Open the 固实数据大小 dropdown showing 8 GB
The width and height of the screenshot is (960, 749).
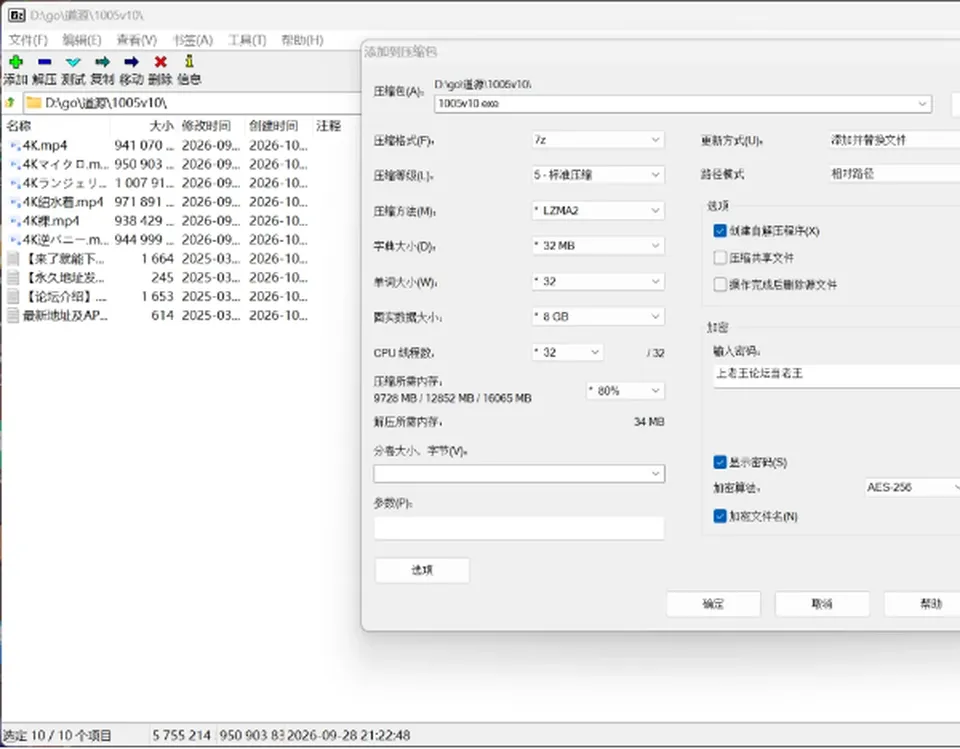coord(598,317)
